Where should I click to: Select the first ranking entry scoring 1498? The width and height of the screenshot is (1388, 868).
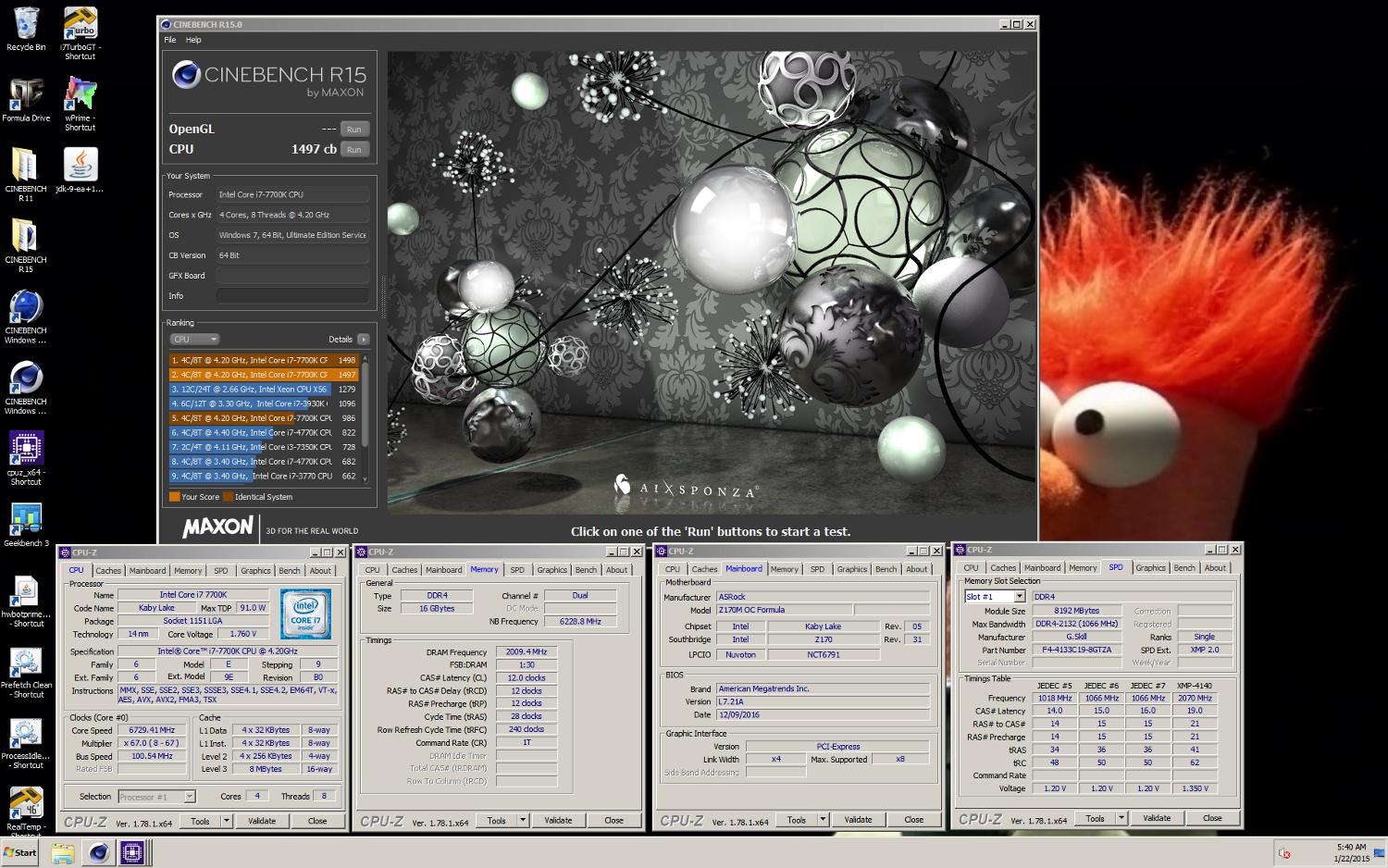[265, 360]
